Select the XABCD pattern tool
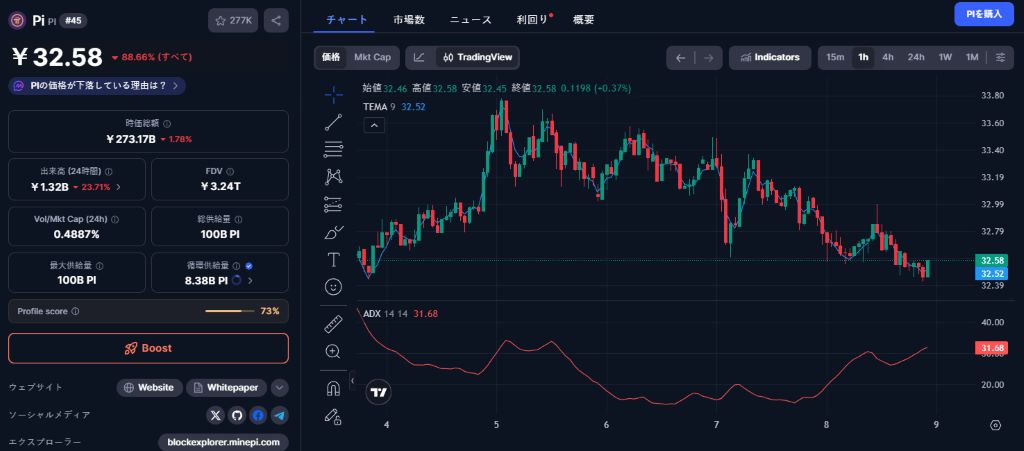Image resolution: width=1024 pixels, height=451 pixels. click(334, 176)
